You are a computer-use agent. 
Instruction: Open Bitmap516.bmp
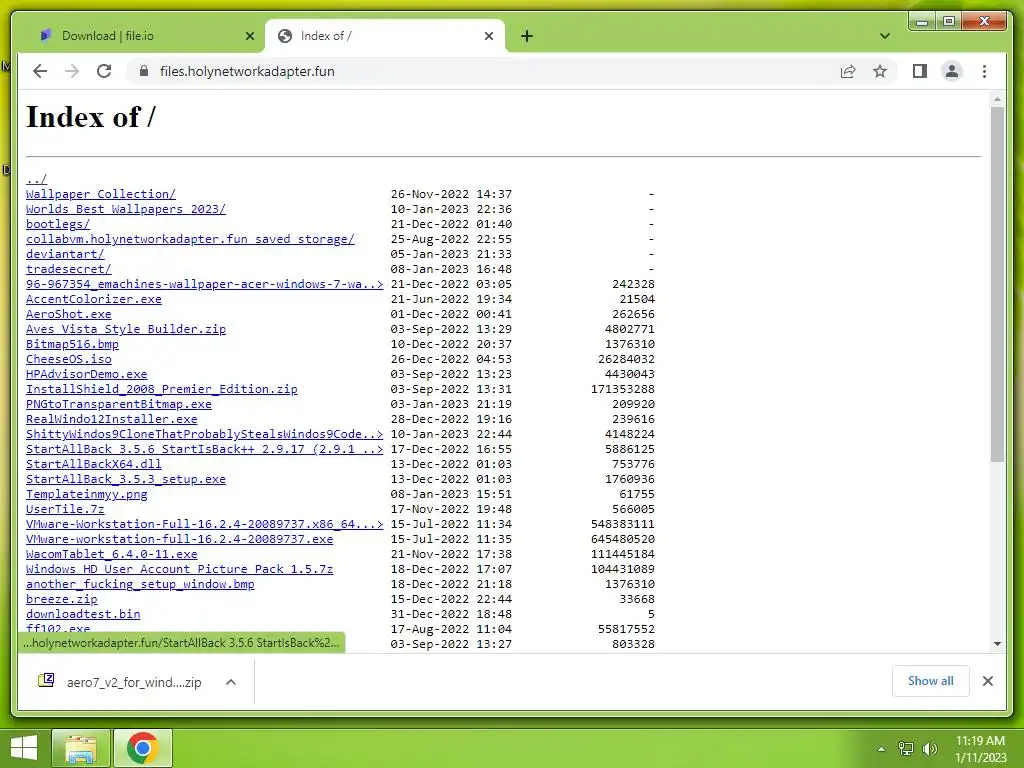pos(72,344)
